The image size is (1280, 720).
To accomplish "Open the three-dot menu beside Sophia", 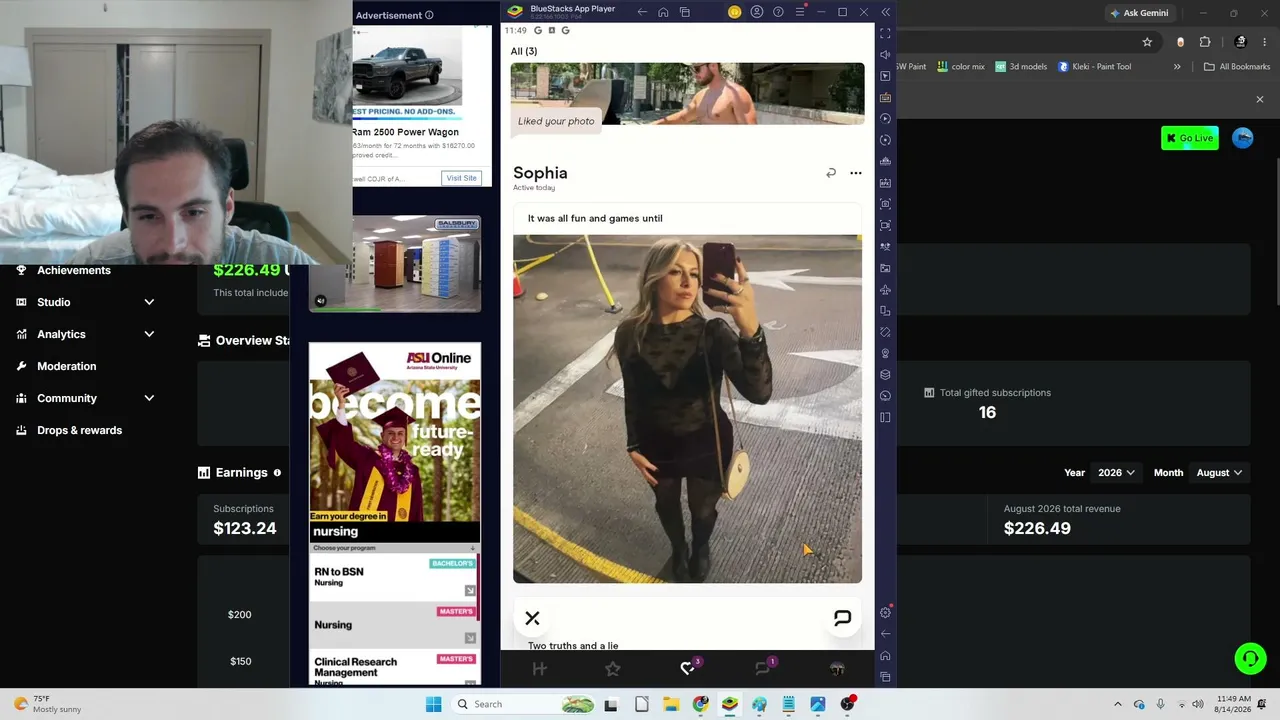I will (x=855, y=173).
